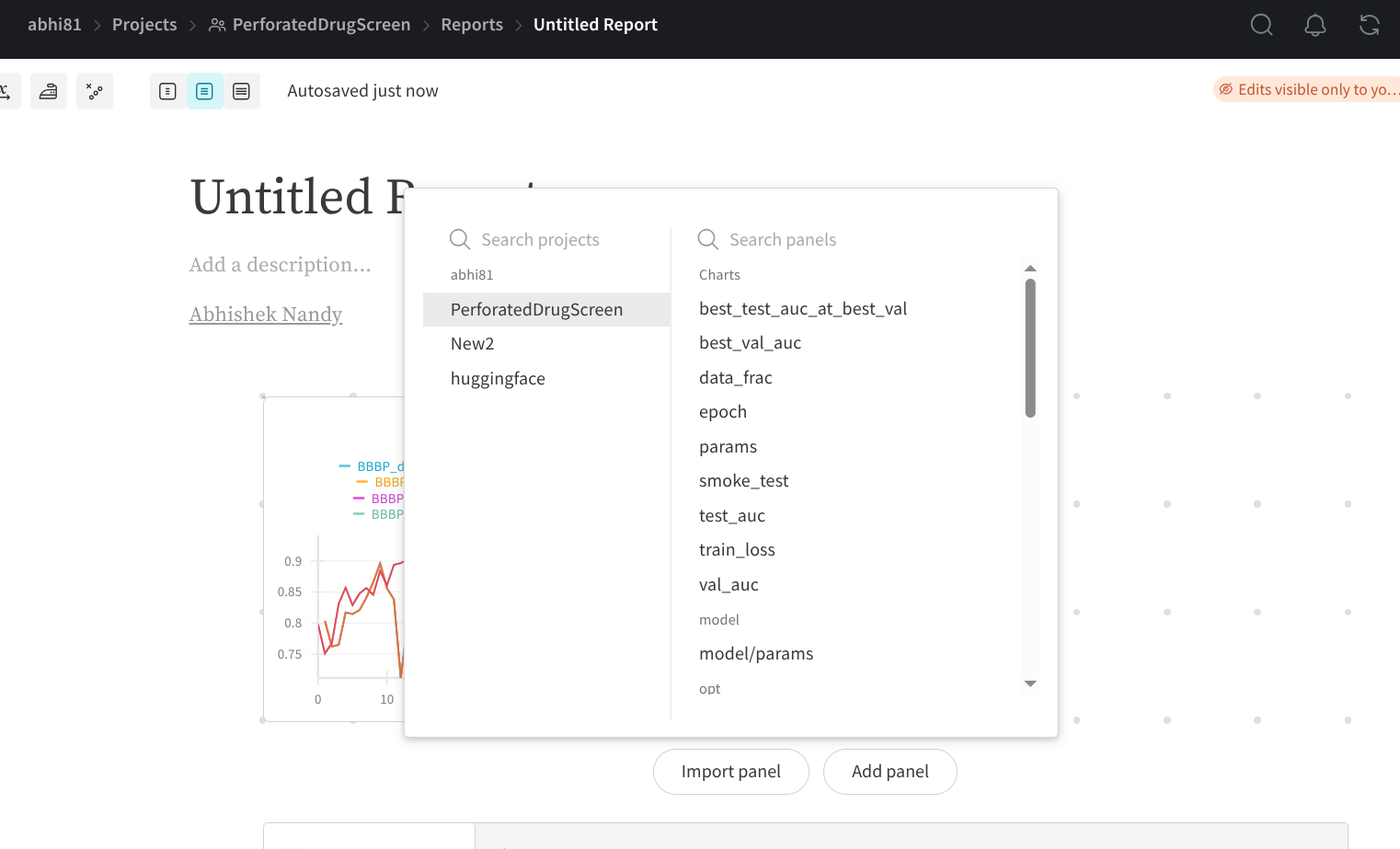The width and height of the screenshot is (1400, 849).
Task: Choose the huggingface project
Action: [x=498, y=379]
